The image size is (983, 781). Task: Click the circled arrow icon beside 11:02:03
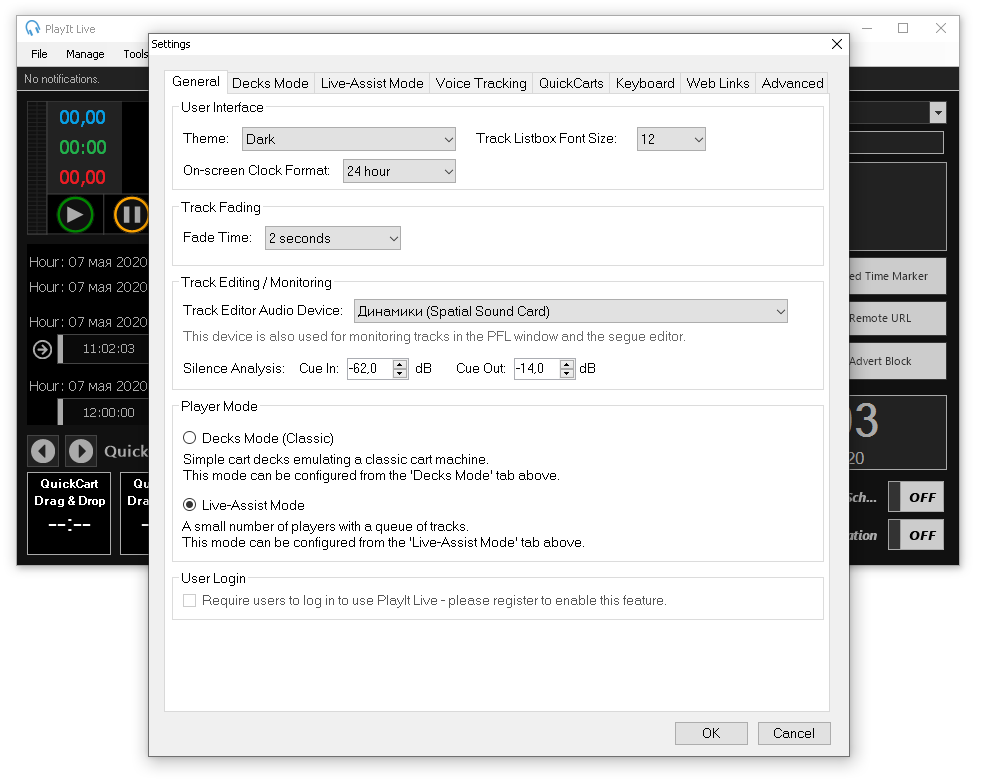[x=42, y=349]
